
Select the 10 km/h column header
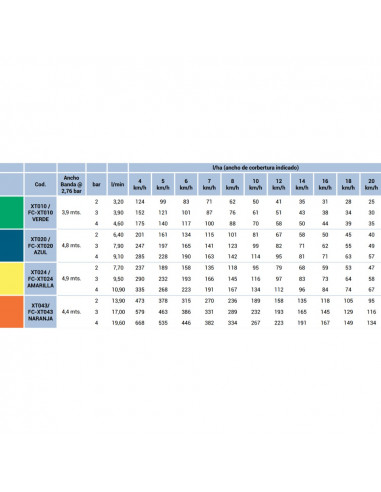point(256,184)
